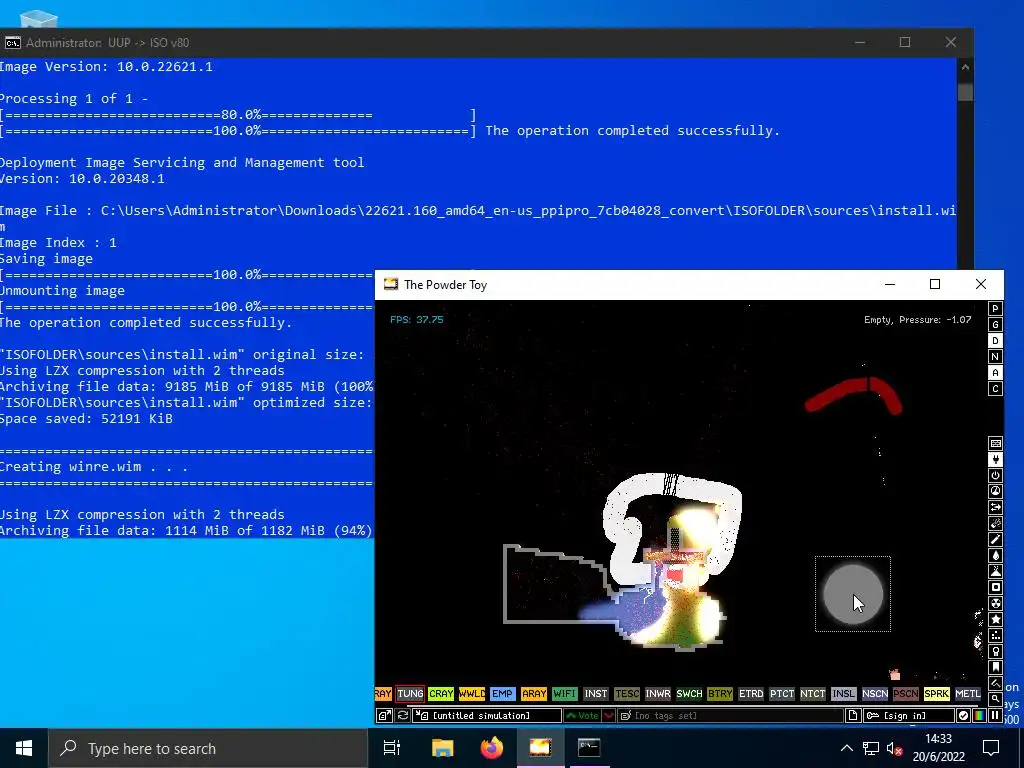
Task: Open Task View from the taskbar
Action: pos(392,748)
